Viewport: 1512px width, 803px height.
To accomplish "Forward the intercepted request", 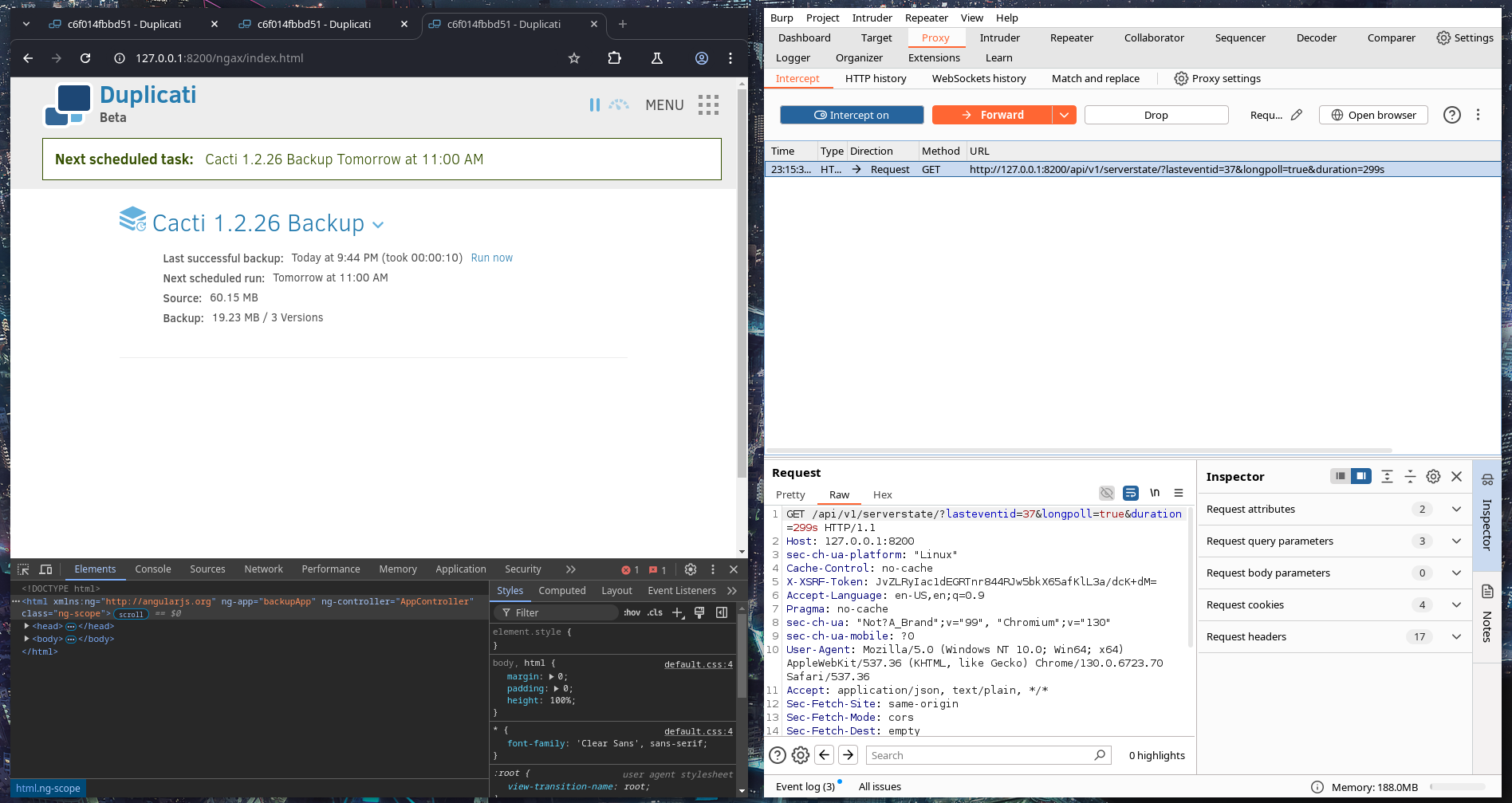I will [x=992, y=115].
